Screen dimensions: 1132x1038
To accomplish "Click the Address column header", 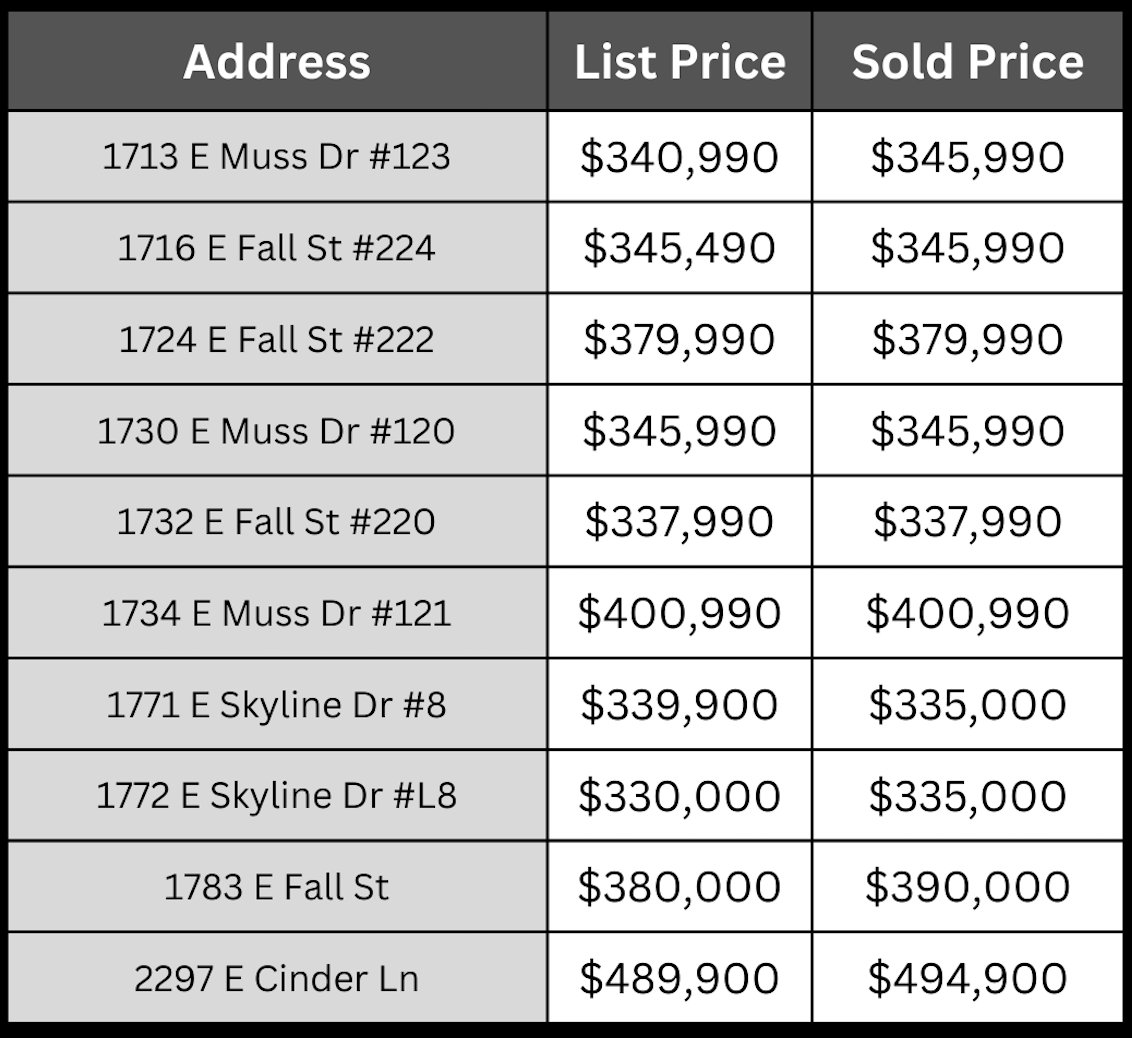I will [277, 62].
